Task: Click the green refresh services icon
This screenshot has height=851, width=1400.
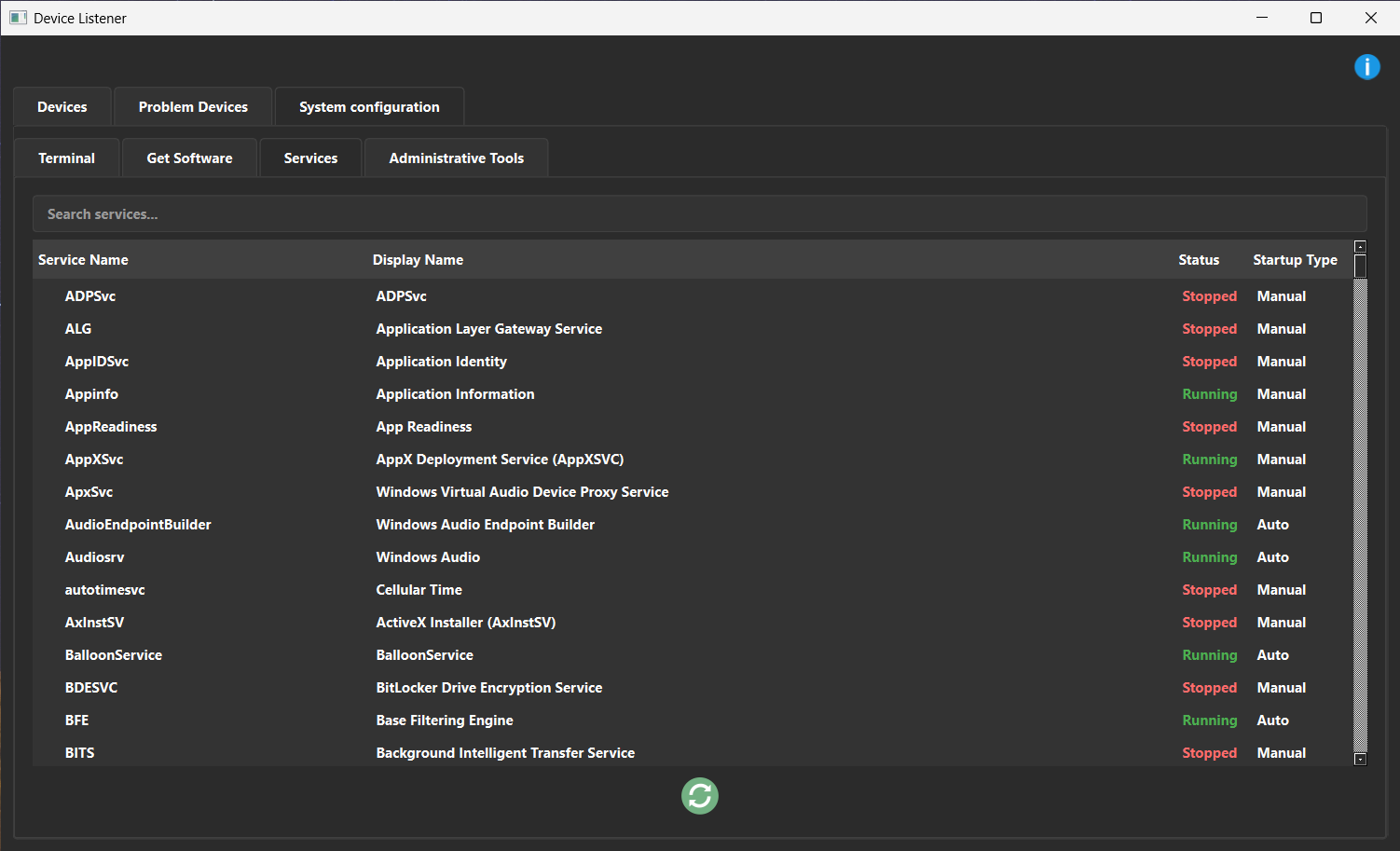Action: [x=699, y=796]
